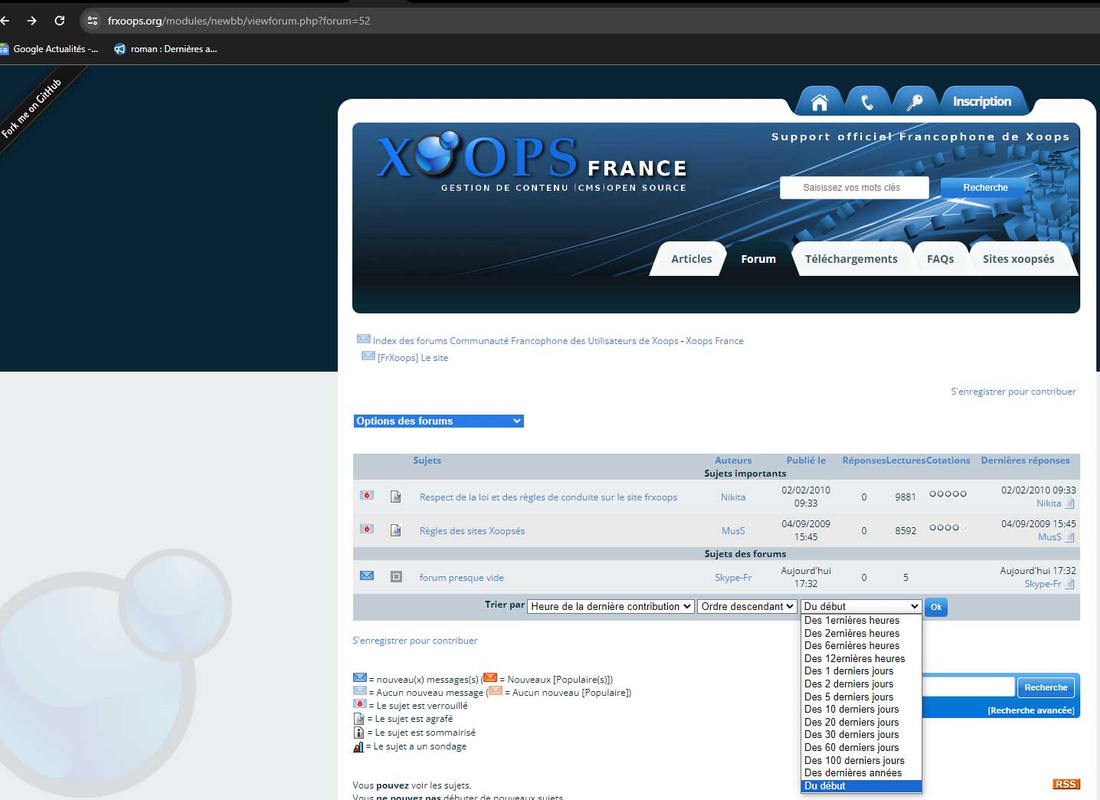Screen dimensions: 1100x800
Task: Open the Fork me on GitHub ribbon
Action: (x=33, y=107)
